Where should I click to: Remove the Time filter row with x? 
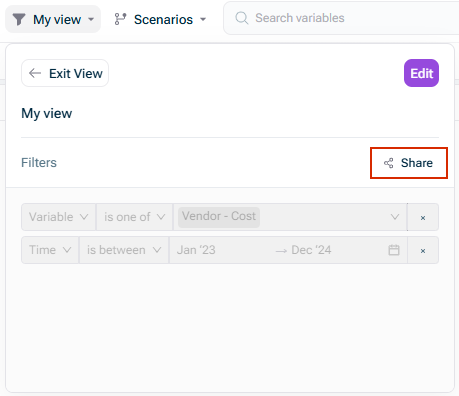pyautogui.click(x=423, y=250)
